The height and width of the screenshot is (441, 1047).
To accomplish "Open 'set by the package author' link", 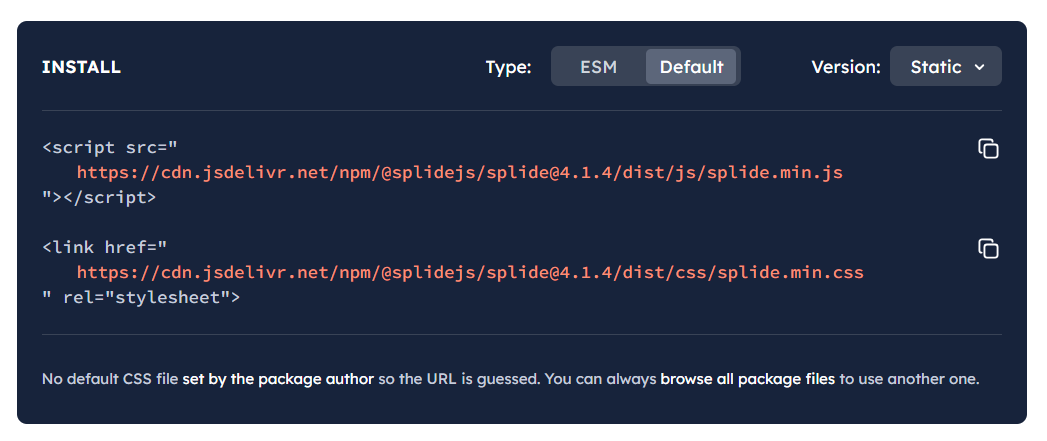I will (x=278, y=380).
